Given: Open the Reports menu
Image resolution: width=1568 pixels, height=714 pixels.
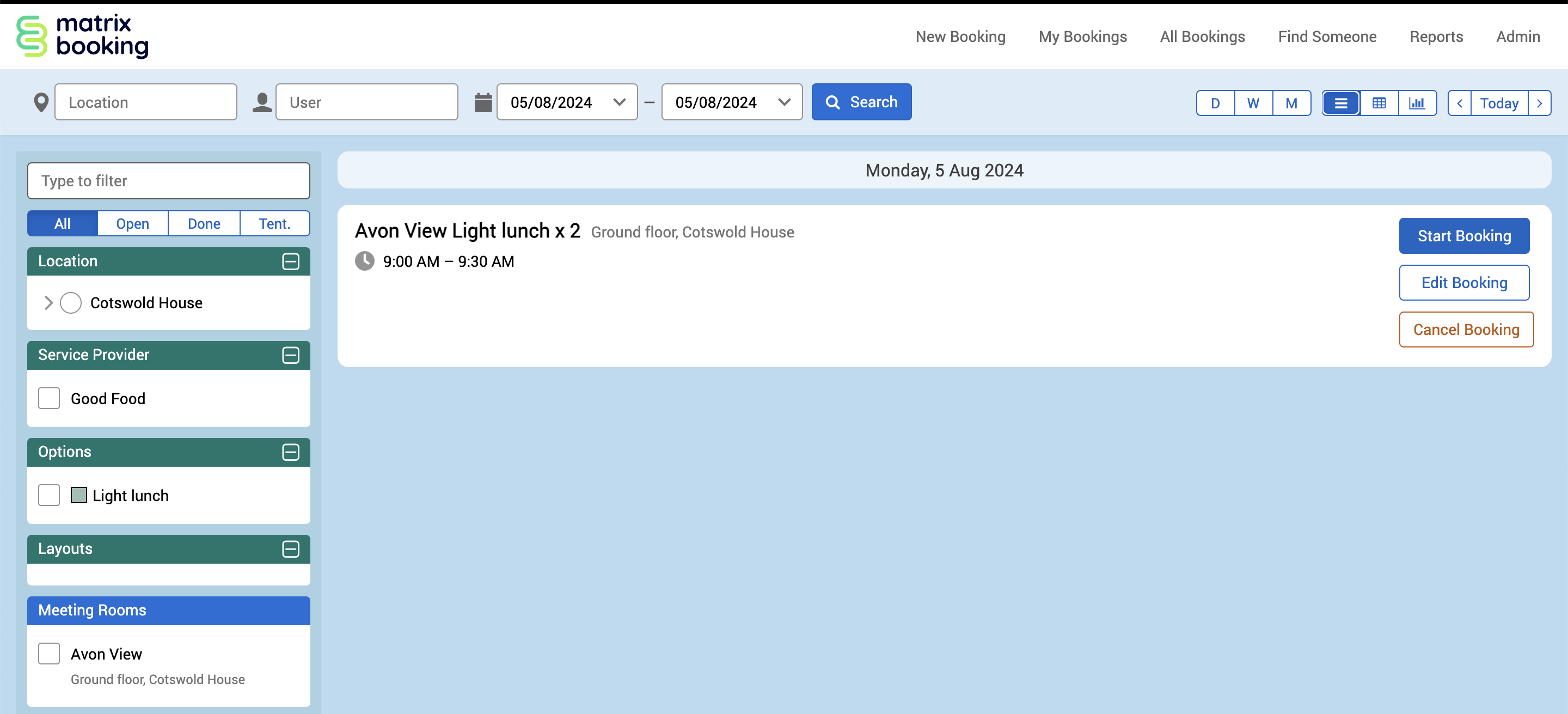Looking at the screenshot, I should [x=1435, y=36].
